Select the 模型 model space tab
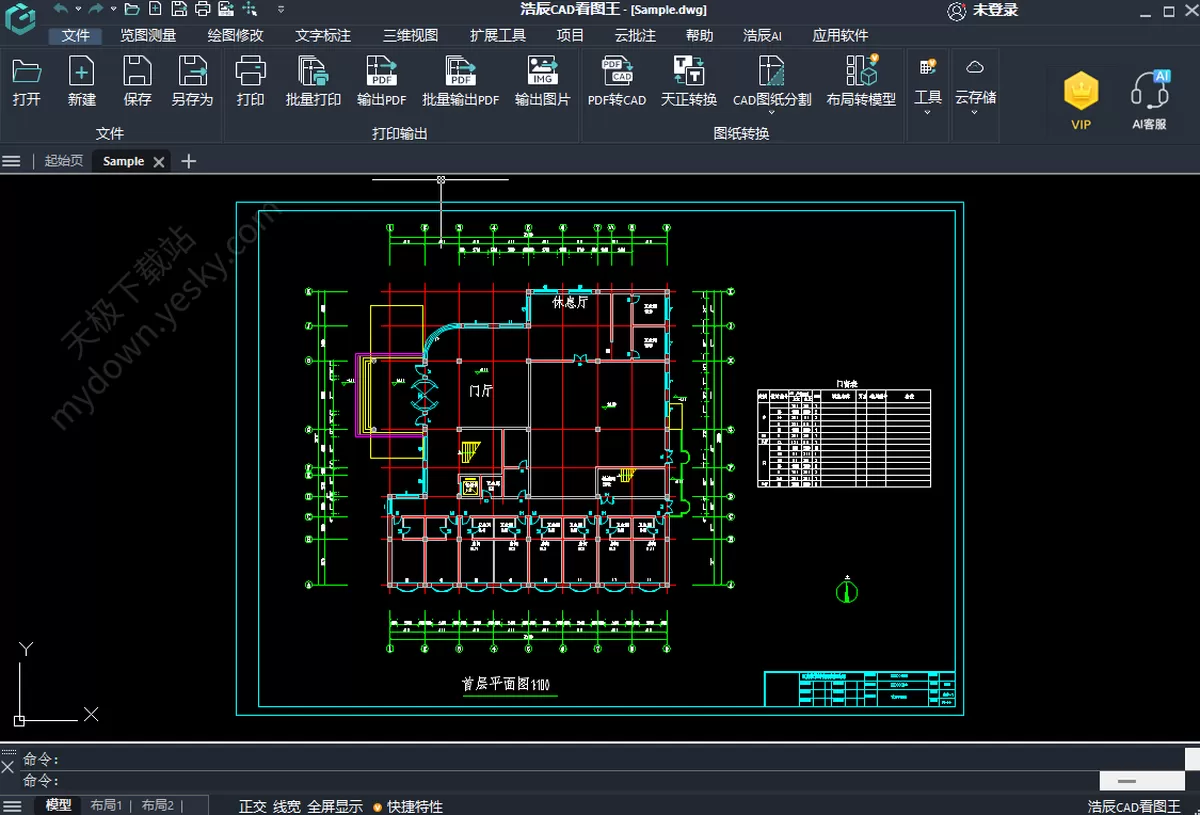This screenshot has height=815, width=1200. click(x=59, y=805)
